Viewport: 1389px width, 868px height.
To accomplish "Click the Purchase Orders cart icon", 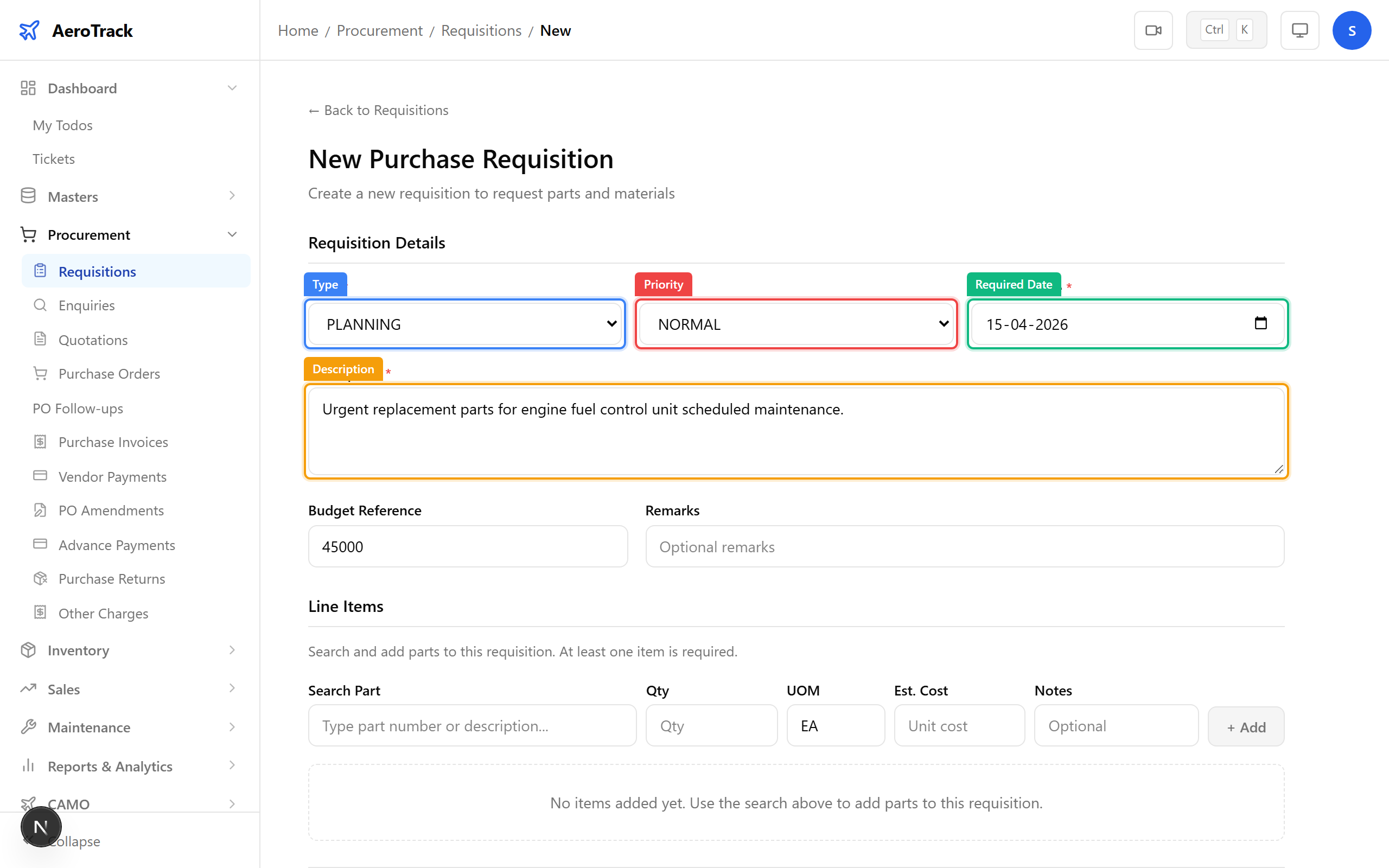I will point(40,373).
